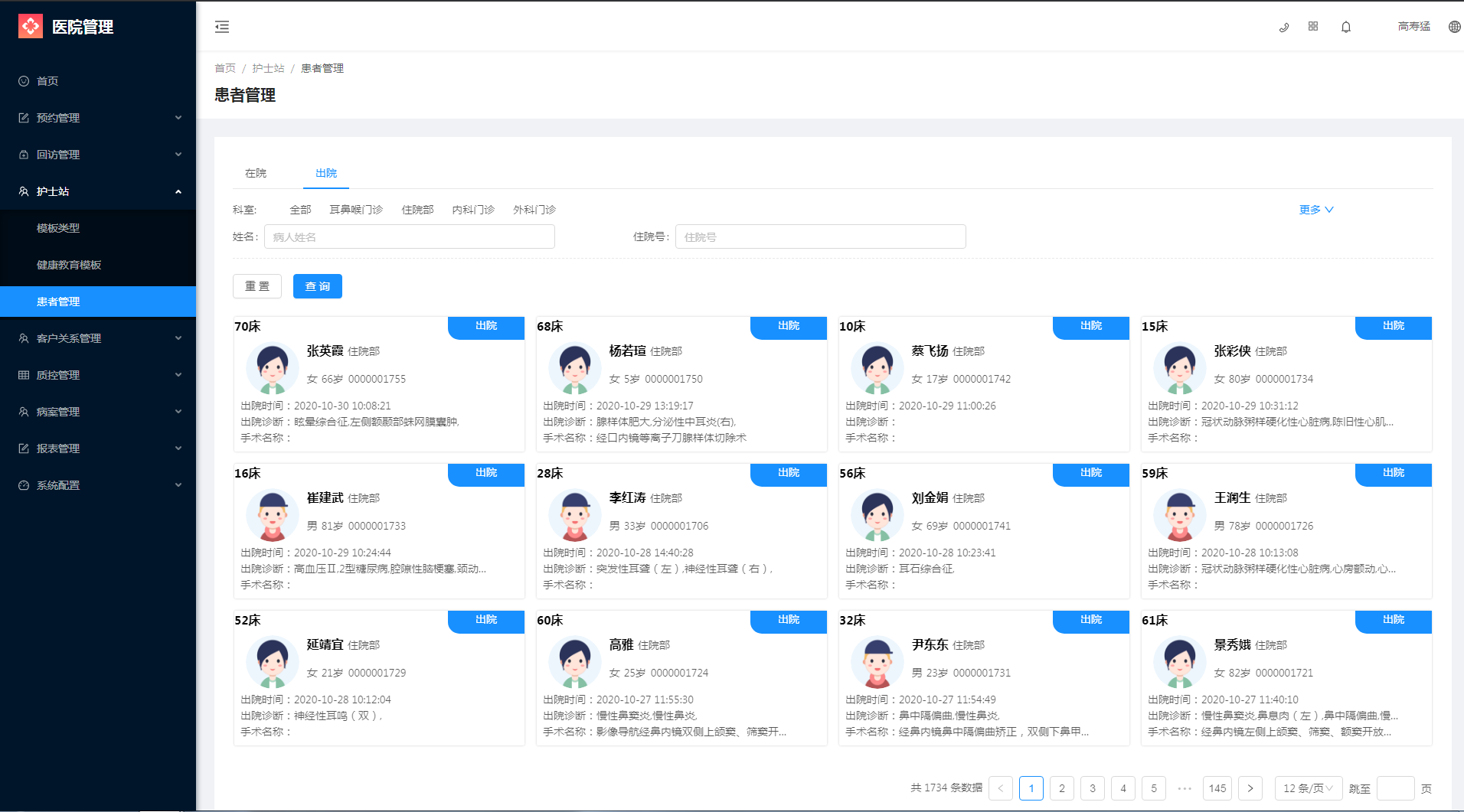Open the 12 条/页 page size dropdown
Viewport: 1464px width, 812px height.
click(1309, 788)
